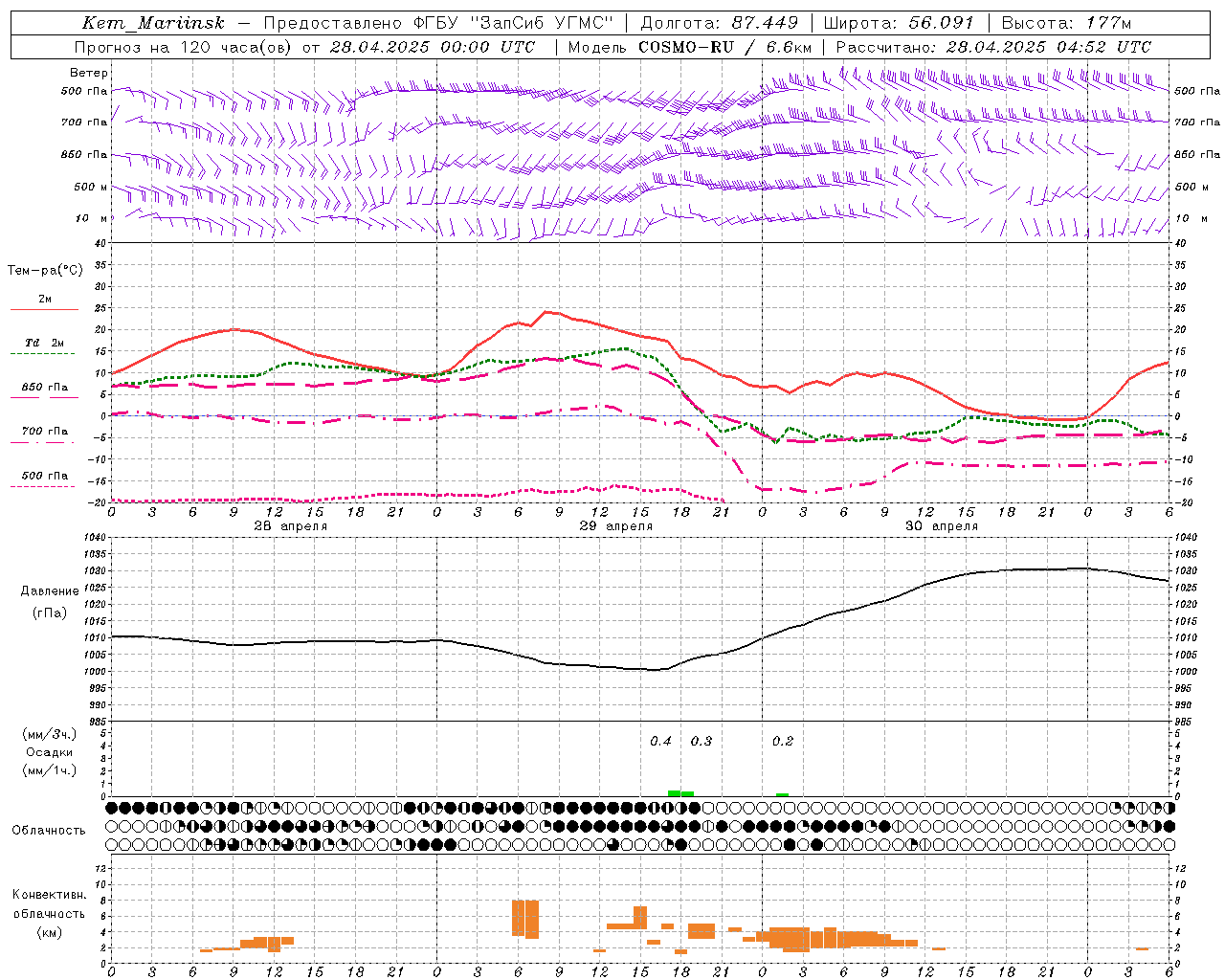Click the '0.3' precipitation amount value
The height and width of the screenshot is (980, 1225).
coord(702,741)
